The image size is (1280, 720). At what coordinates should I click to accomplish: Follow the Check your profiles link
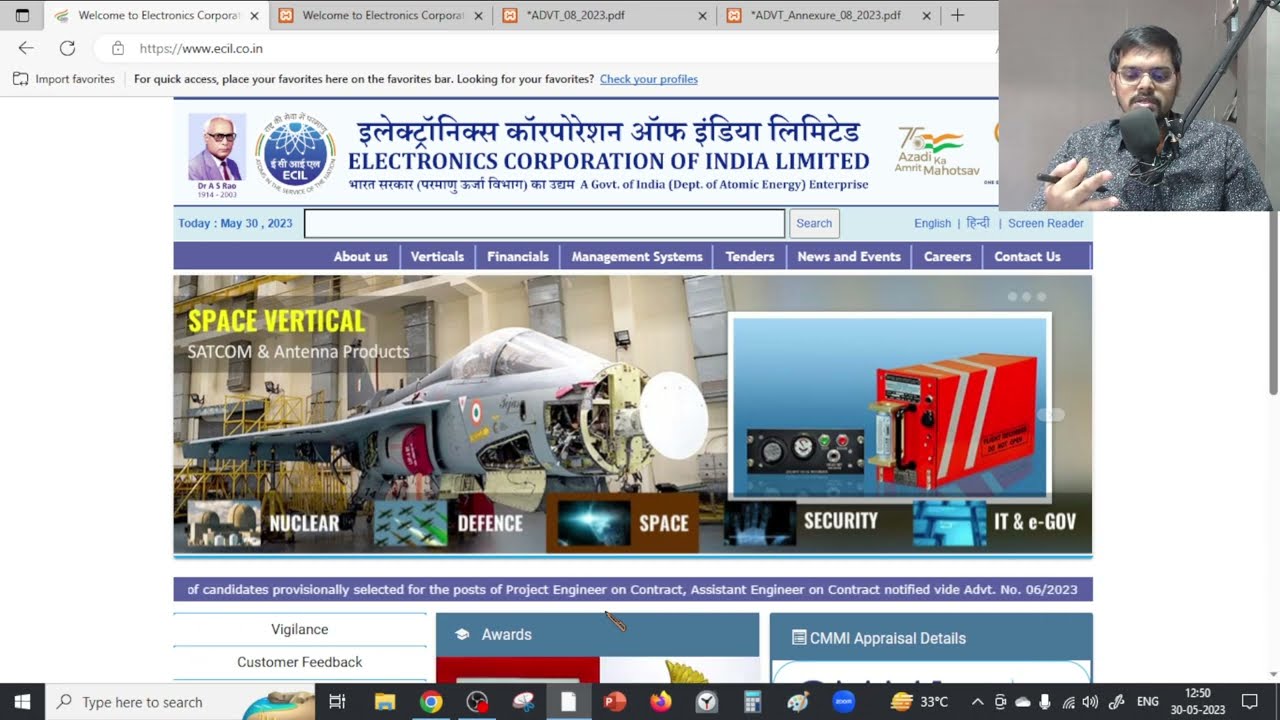pyautogui.click(x=649, y=79)
